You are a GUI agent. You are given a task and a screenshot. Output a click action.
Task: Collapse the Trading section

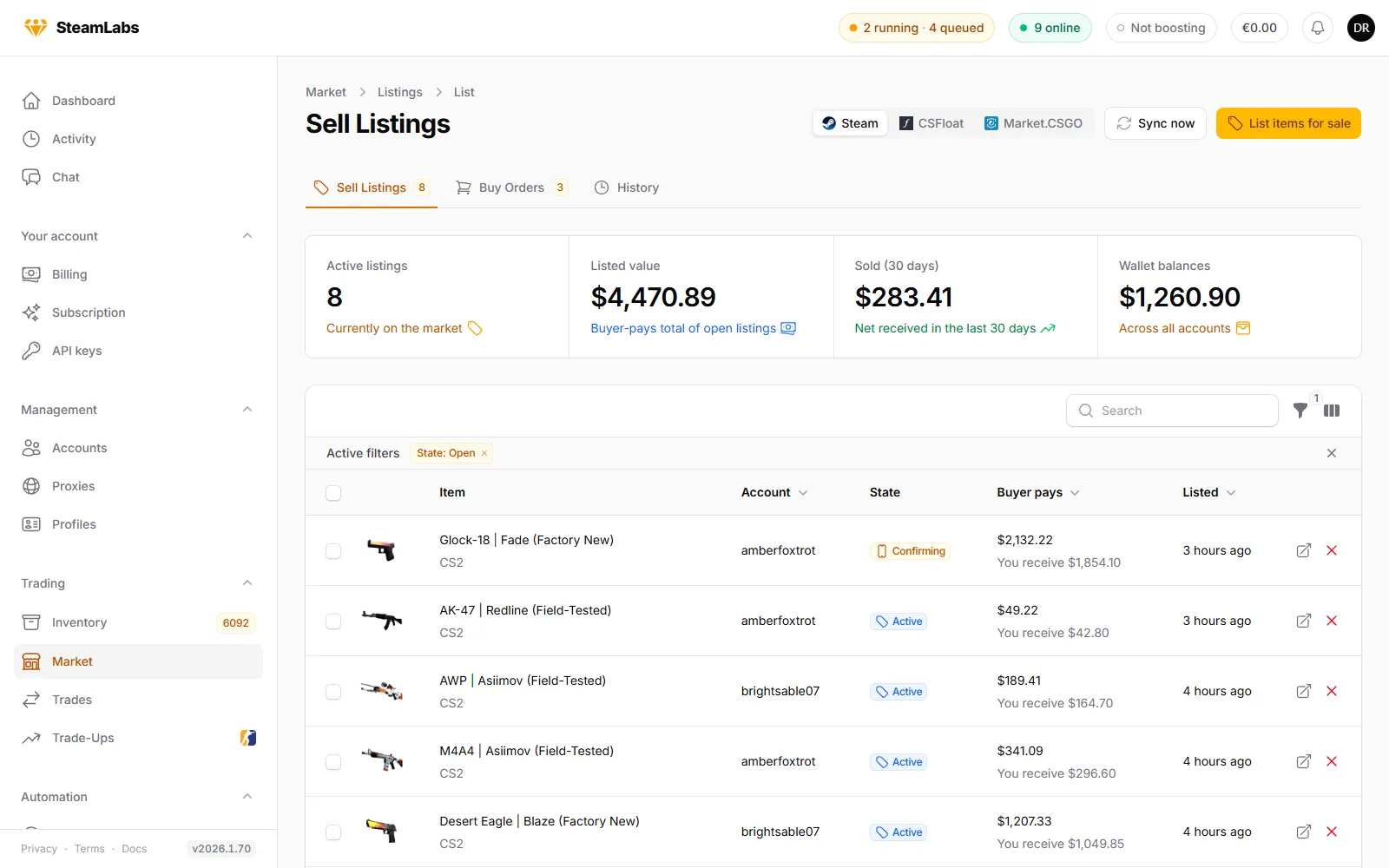[x=247, y=583]
